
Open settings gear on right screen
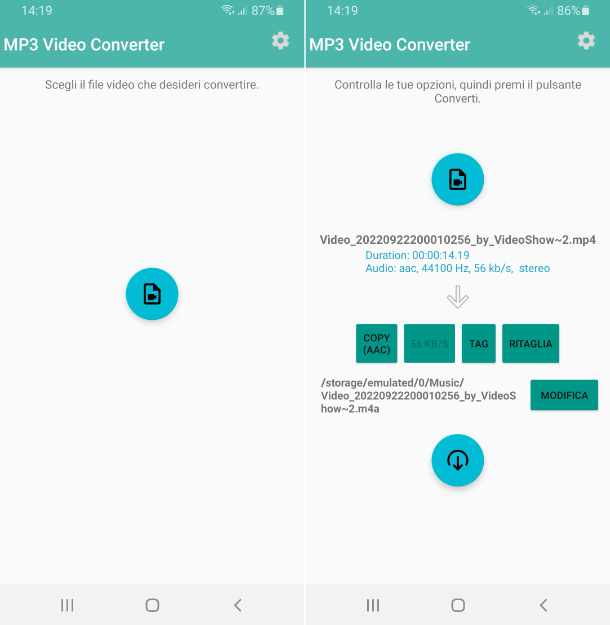tap(586, 41)
